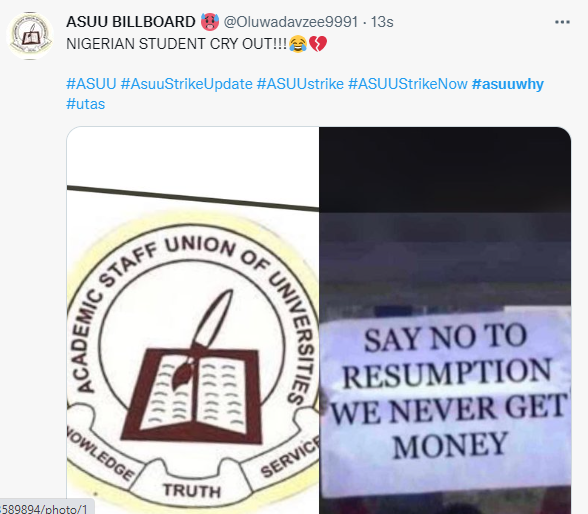Screen dimensions: 588x514
Task: Open the #AsuuStrikeUpdate hashtag
Action: pos(186,84)
